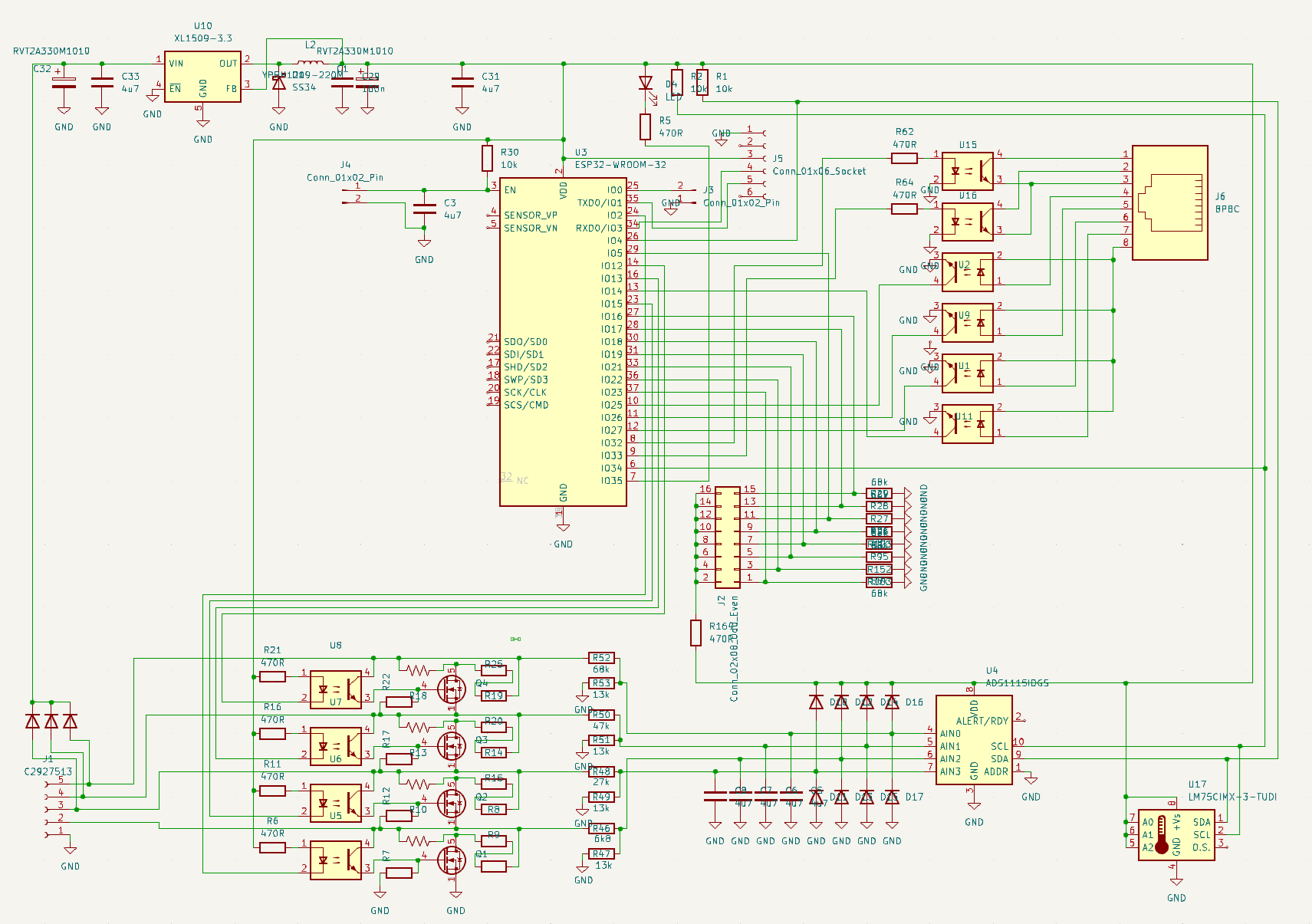
Task: Select resistor R164 symbol
Action: coord(695,633)
